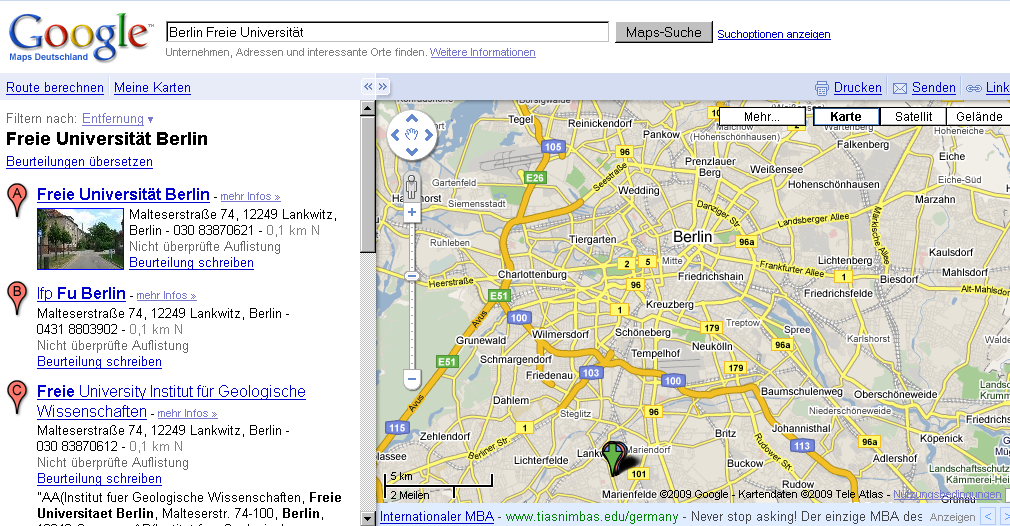Screen dimensions: 1010x526
Task: Click the Köpenick label on map
Action: pyautogui.click(x=942, y=438)
